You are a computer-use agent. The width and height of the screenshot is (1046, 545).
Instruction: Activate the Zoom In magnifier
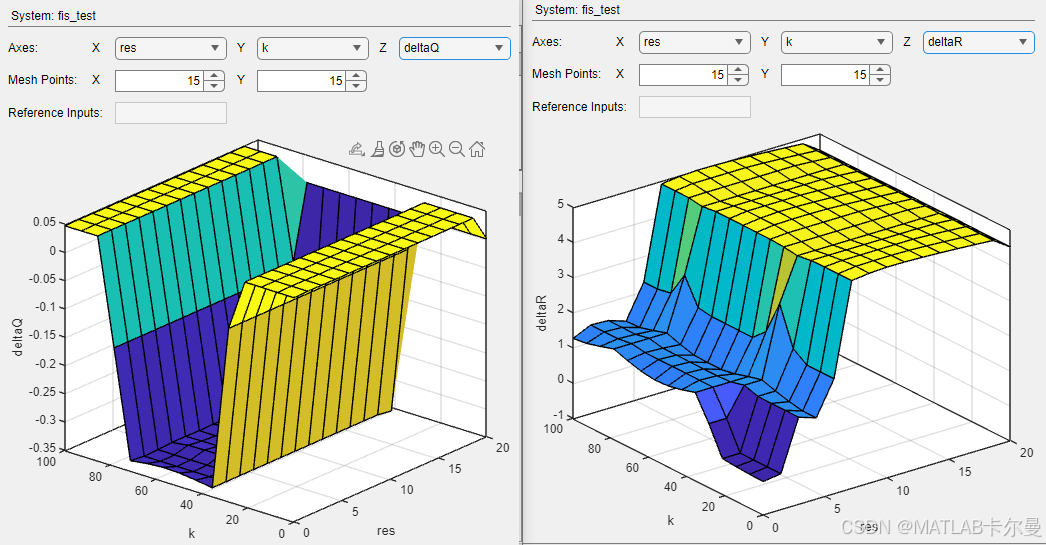click(437, 149)
